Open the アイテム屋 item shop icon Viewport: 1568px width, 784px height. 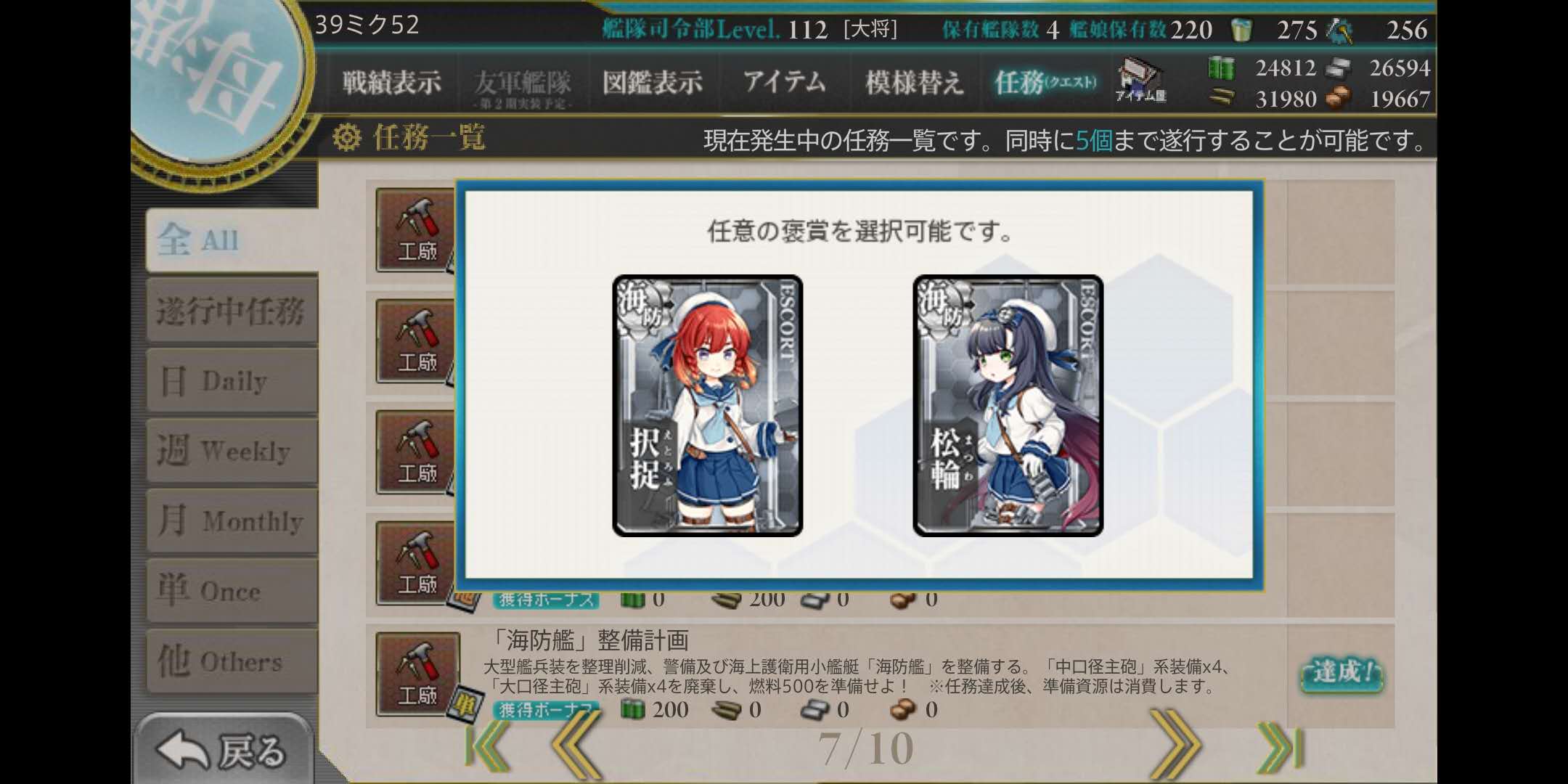(x=1140, y=81)
